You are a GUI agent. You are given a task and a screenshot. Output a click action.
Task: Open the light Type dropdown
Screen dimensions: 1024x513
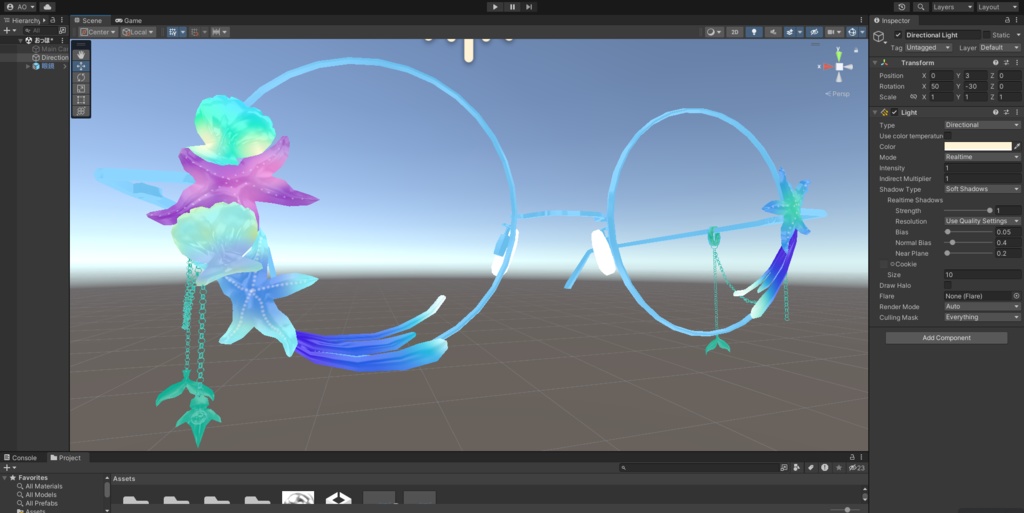[x=982, y=125]
